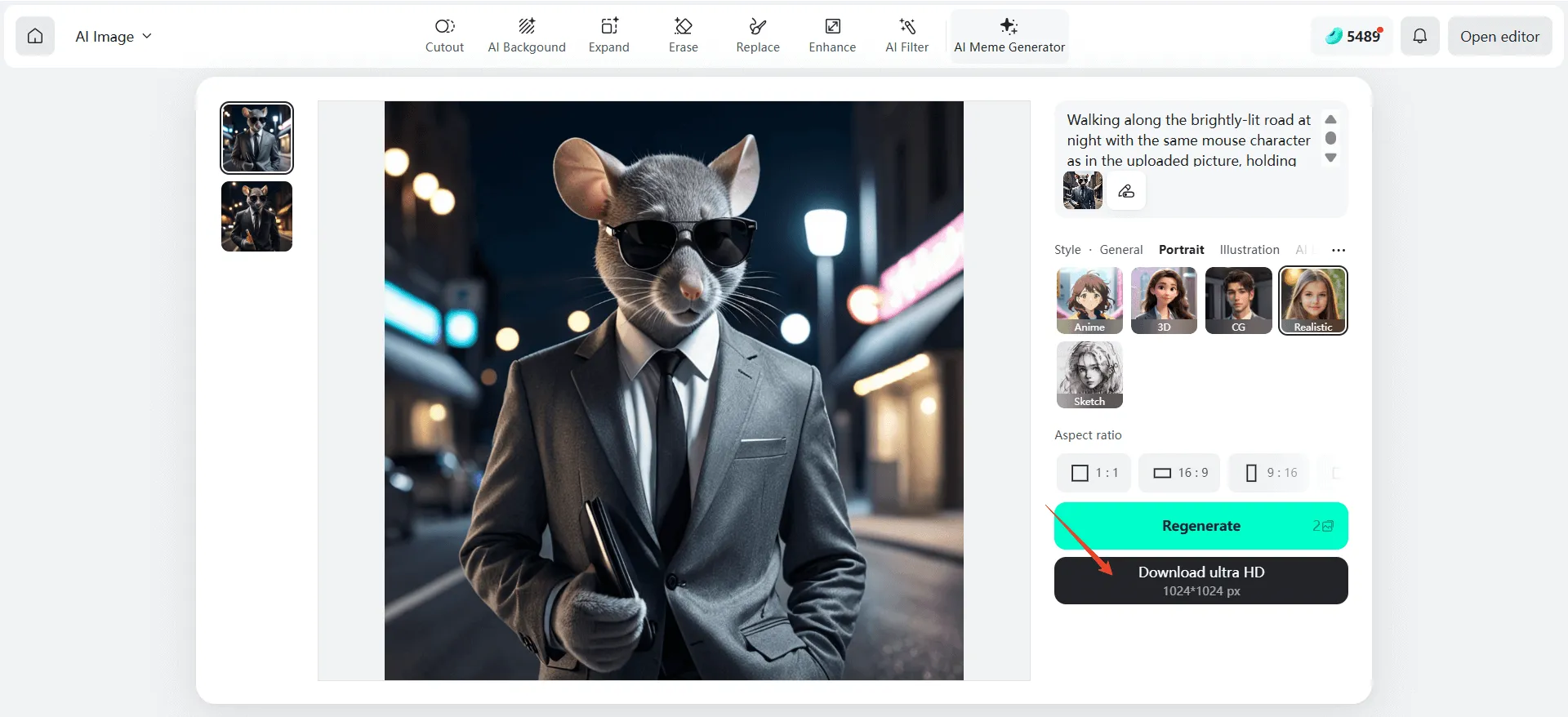This screenshot has width=1568, height=717.
Task: Open notifications bell
Action: pos(1420,36)
